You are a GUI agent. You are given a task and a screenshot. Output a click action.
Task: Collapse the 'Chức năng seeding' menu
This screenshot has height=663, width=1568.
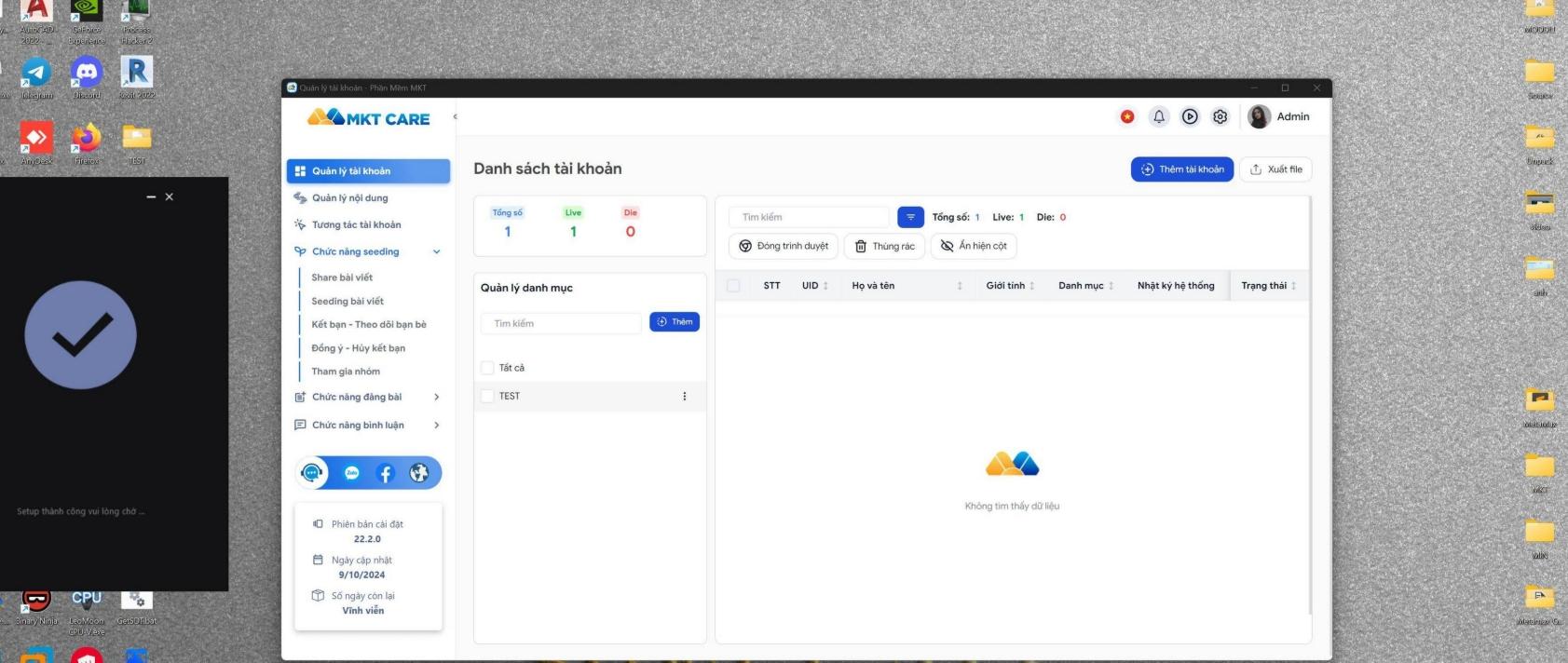pyautogui.click(x=436, y=251)
